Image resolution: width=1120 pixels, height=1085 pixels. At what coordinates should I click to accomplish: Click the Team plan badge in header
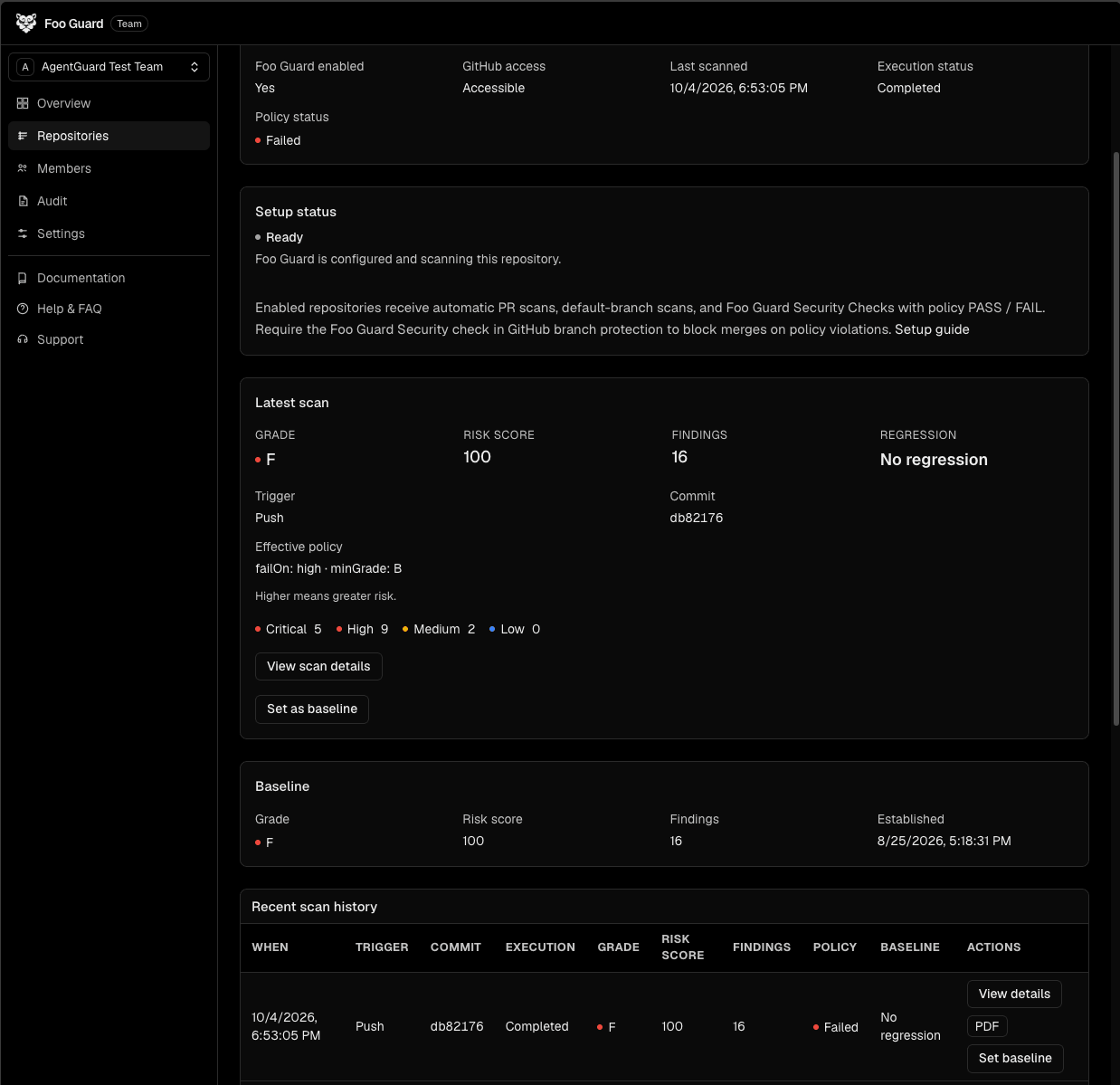[129, 24]
